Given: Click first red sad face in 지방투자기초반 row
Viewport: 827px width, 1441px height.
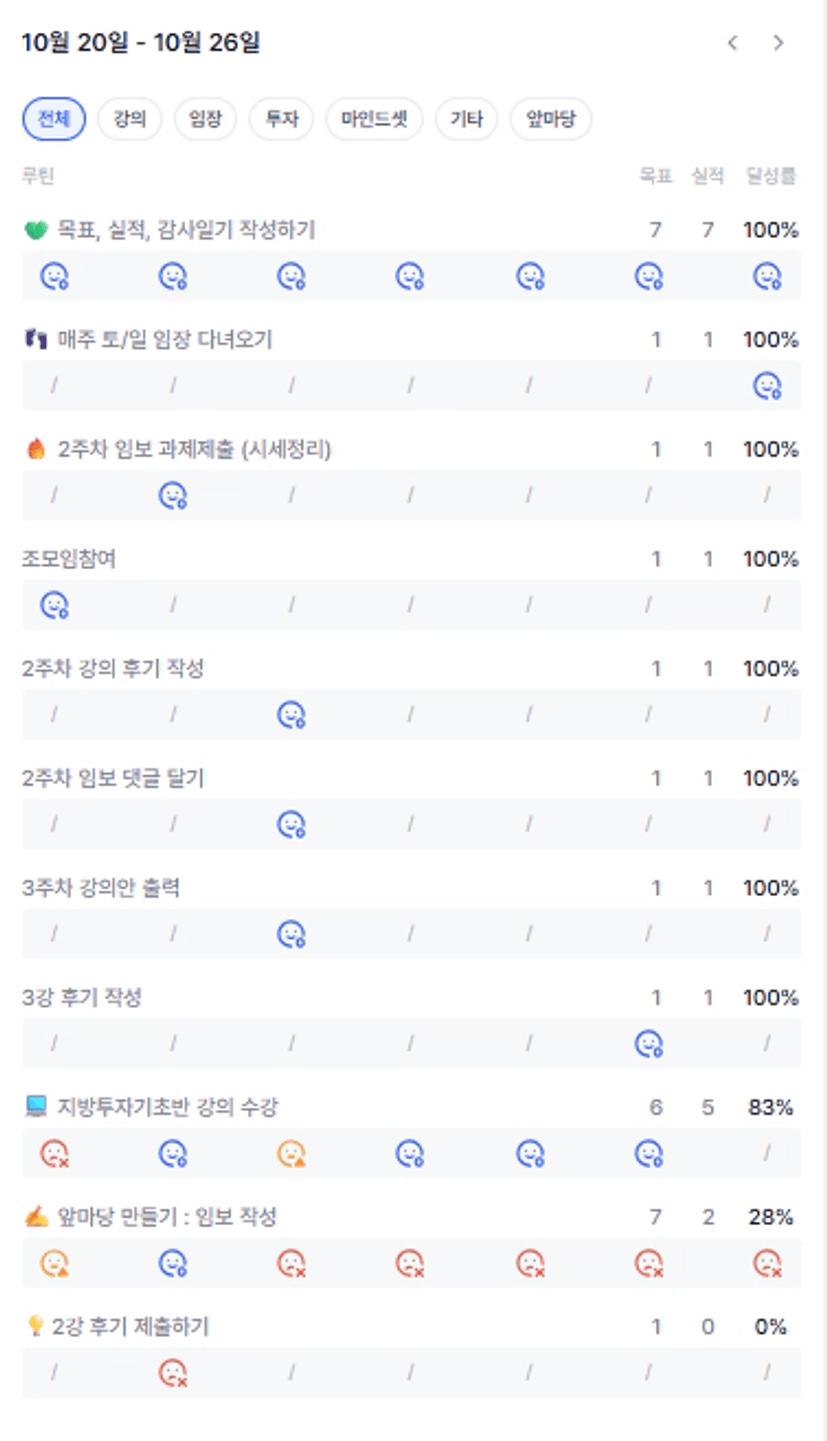Looking at the screenshot, I should (54, 1154).
